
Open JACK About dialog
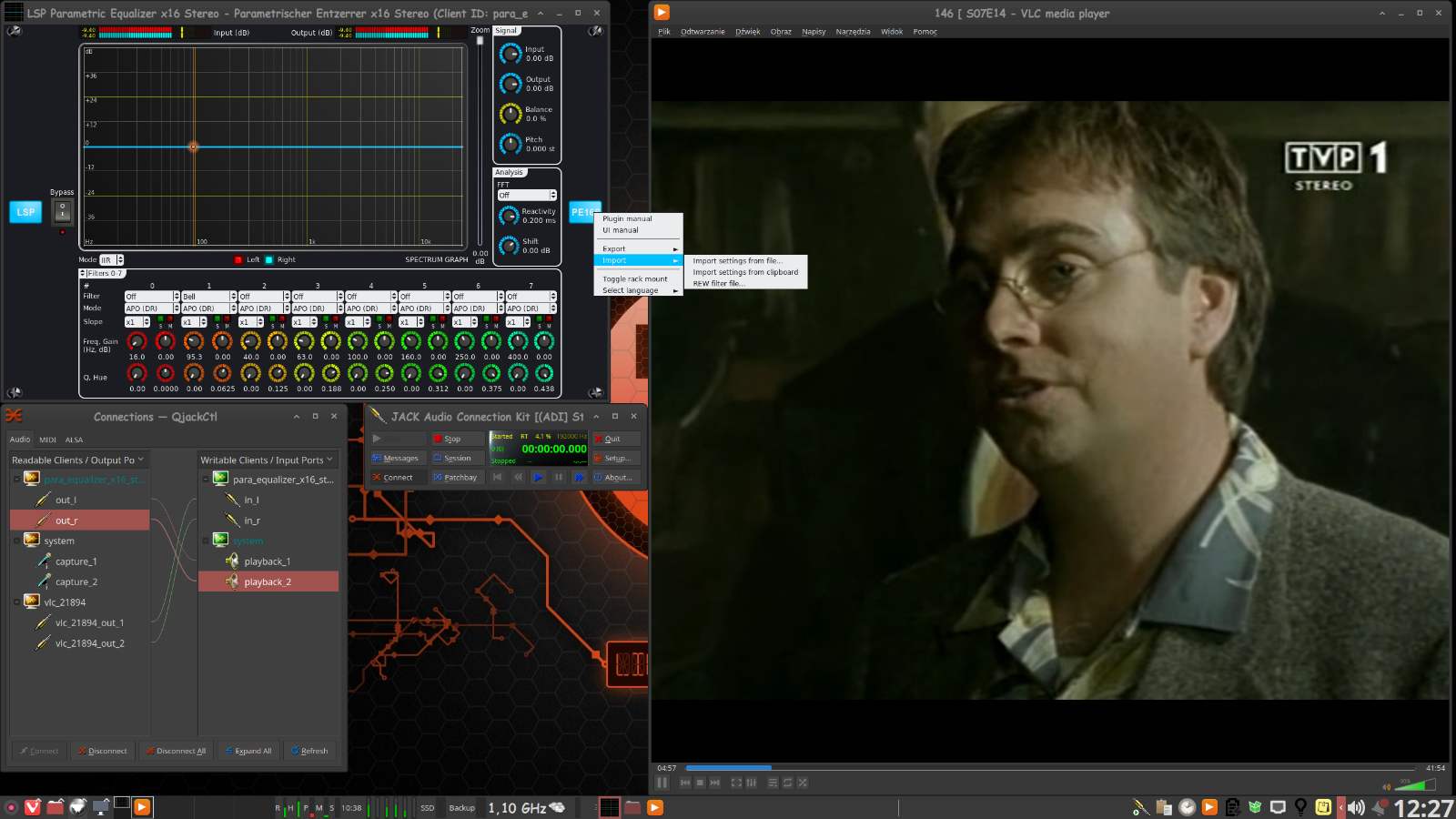point(616,477)
